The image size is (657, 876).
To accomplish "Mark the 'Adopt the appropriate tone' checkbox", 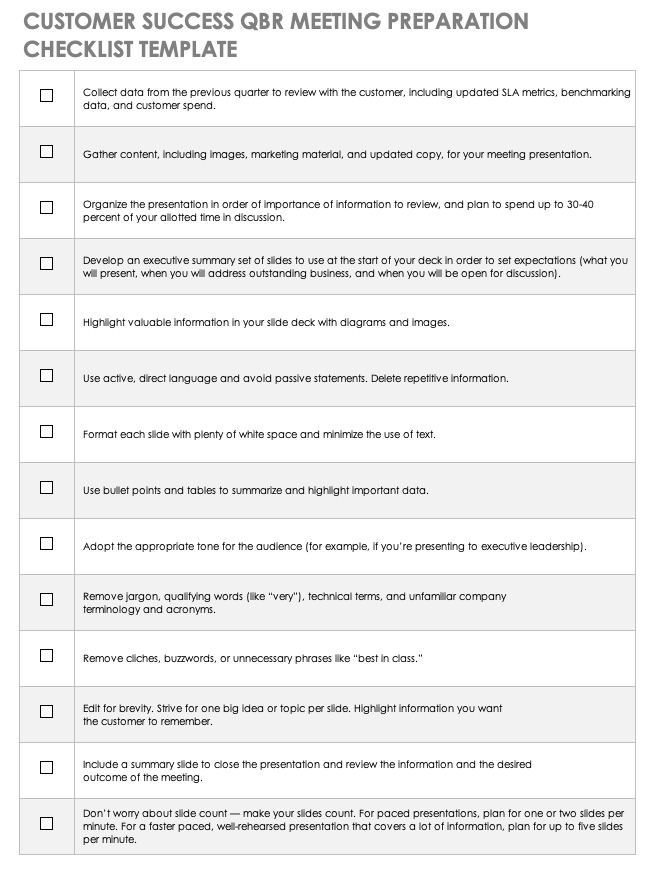I will click(46, 544).
